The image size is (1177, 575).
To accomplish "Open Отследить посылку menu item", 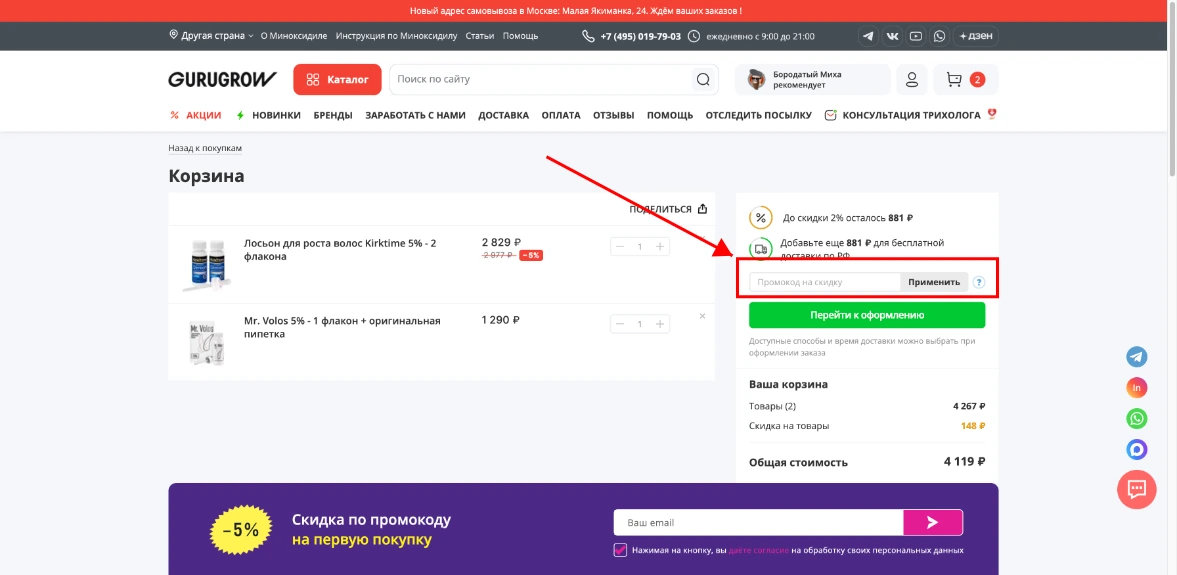I will pos(759,116).
